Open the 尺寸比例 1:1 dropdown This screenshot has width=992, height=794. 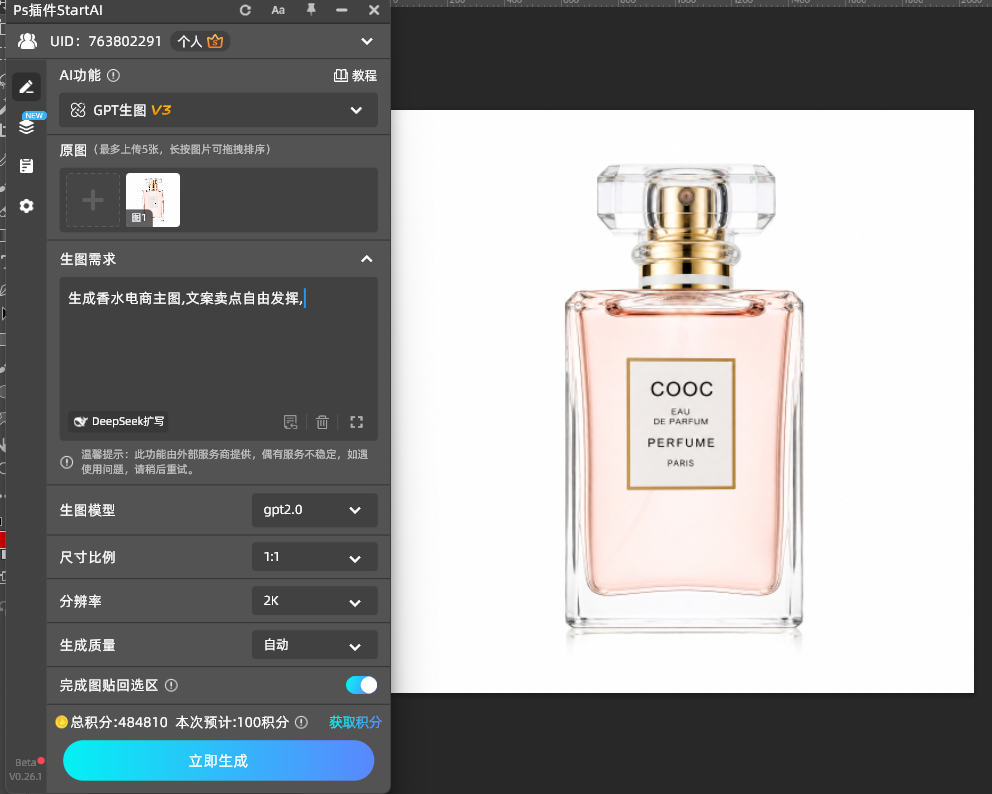coord(314,557)
